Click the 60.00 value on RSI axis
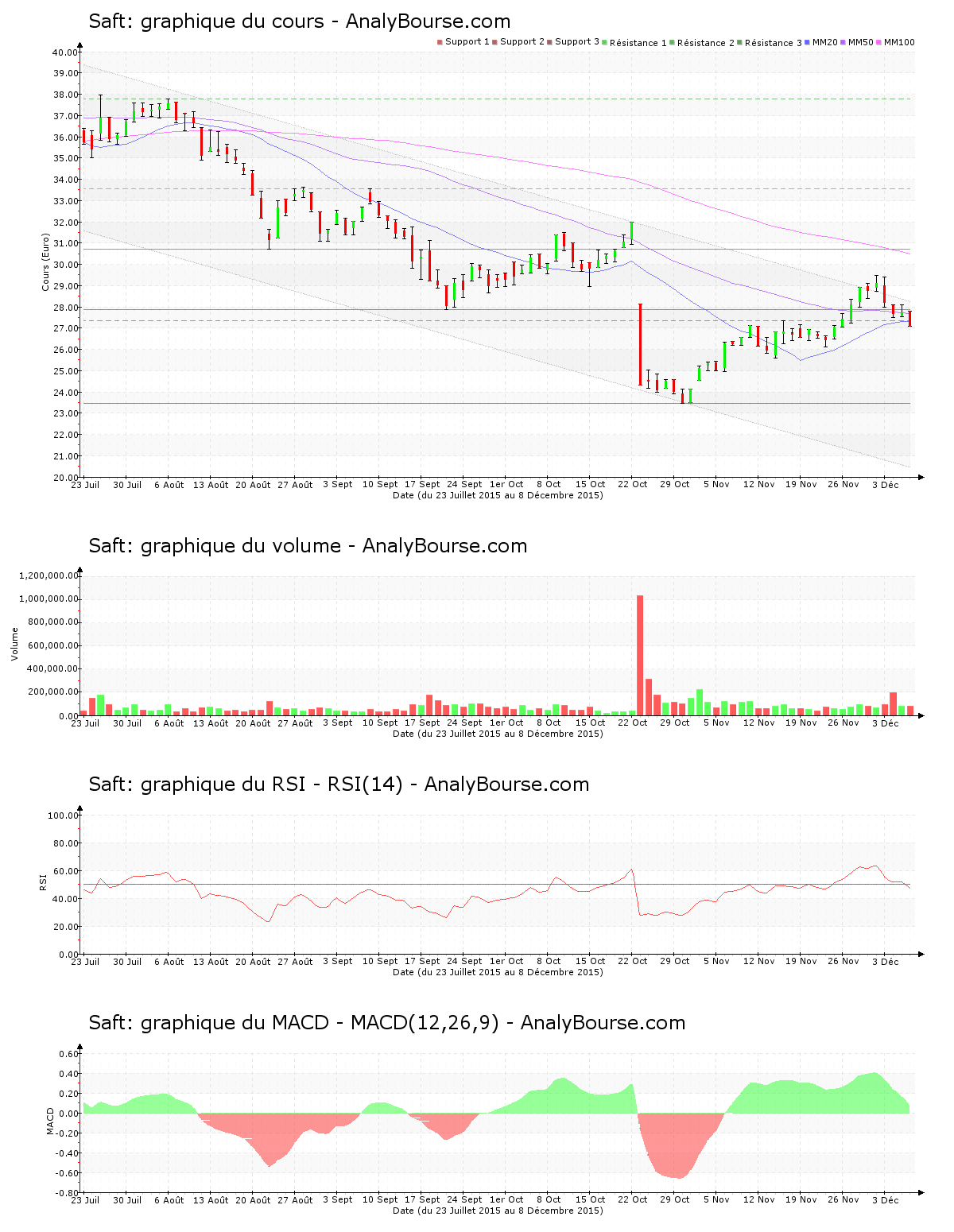 [66, 871]
